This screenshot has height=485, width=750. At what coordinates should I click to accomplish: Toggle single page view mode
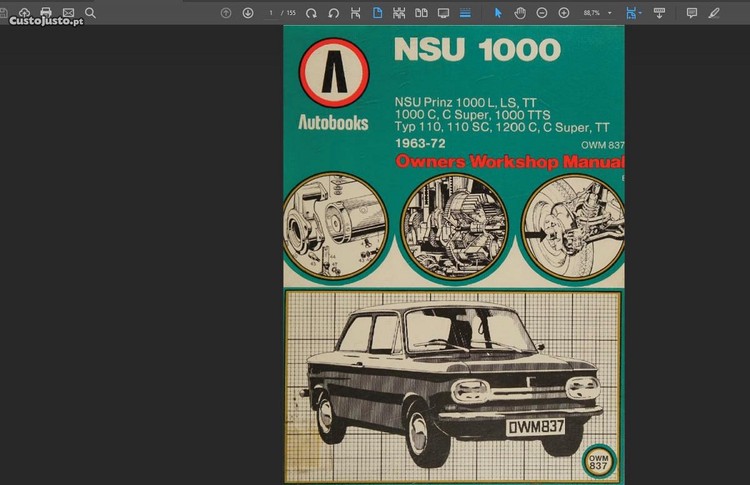coord(378,13)
